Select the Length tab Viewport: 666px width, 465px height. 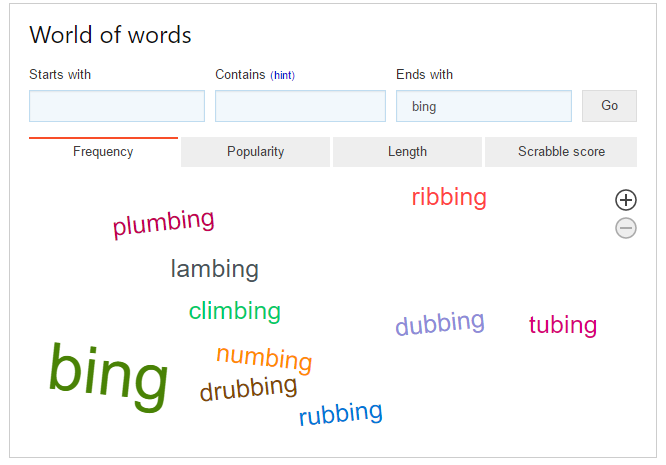coord(407,152)
